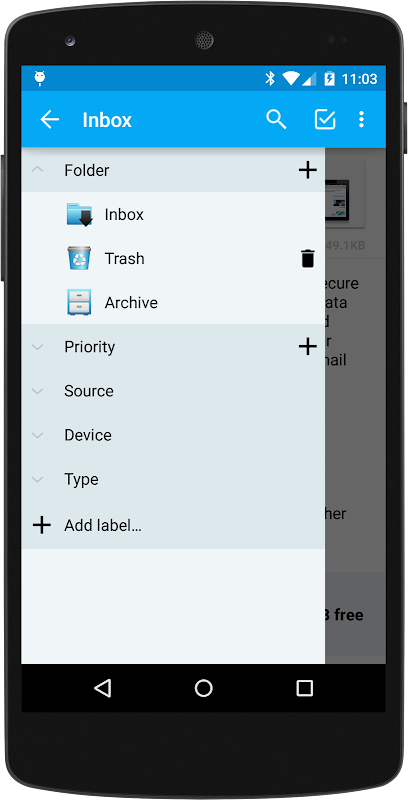This screenshot has height=800, width=408.
Task: Expand the Priority section chevron
Action: click(37, 347)
